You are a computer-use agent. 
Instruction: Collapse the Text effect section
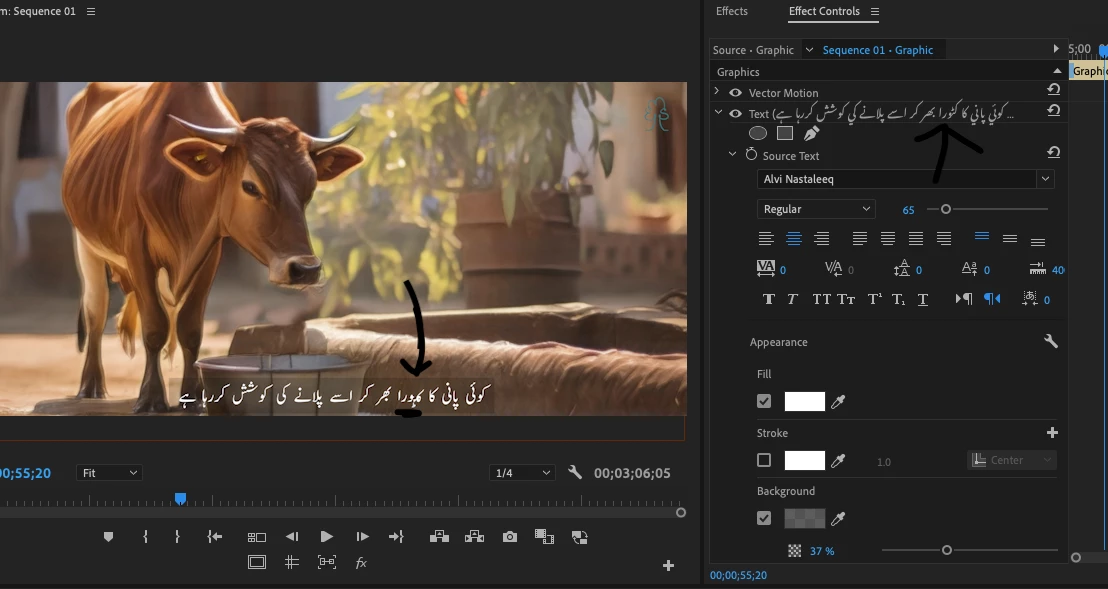[x=718, y=112]
